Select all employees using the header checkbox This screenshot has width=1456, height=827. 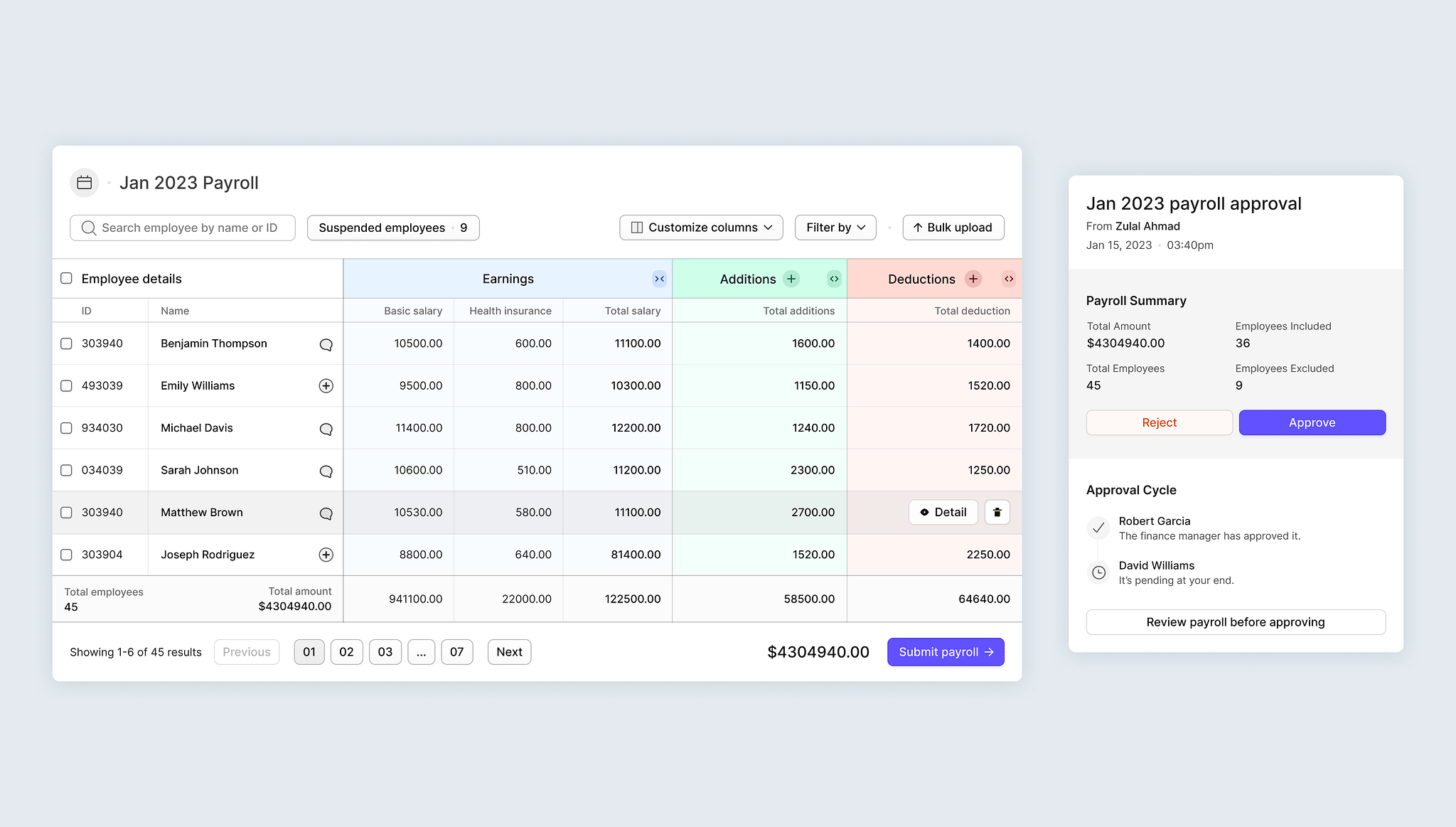(66, 278)
